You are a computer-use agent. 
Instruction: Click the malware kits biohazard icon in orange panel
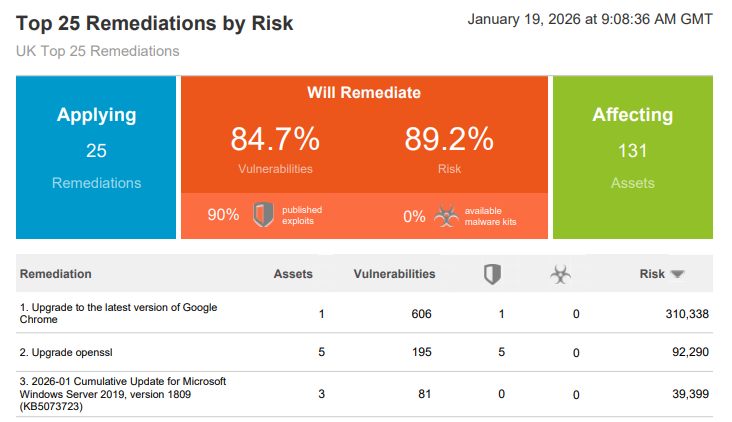[x=444, y=215]
